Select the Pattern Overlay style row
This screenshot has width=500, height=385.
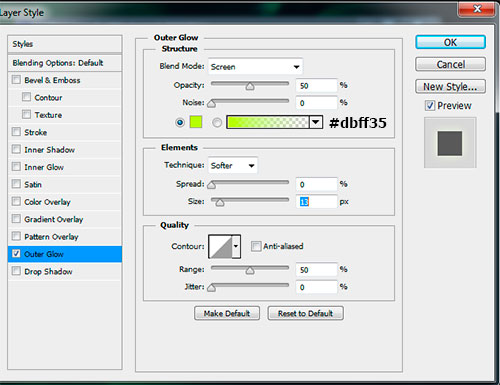click(65, 237)
